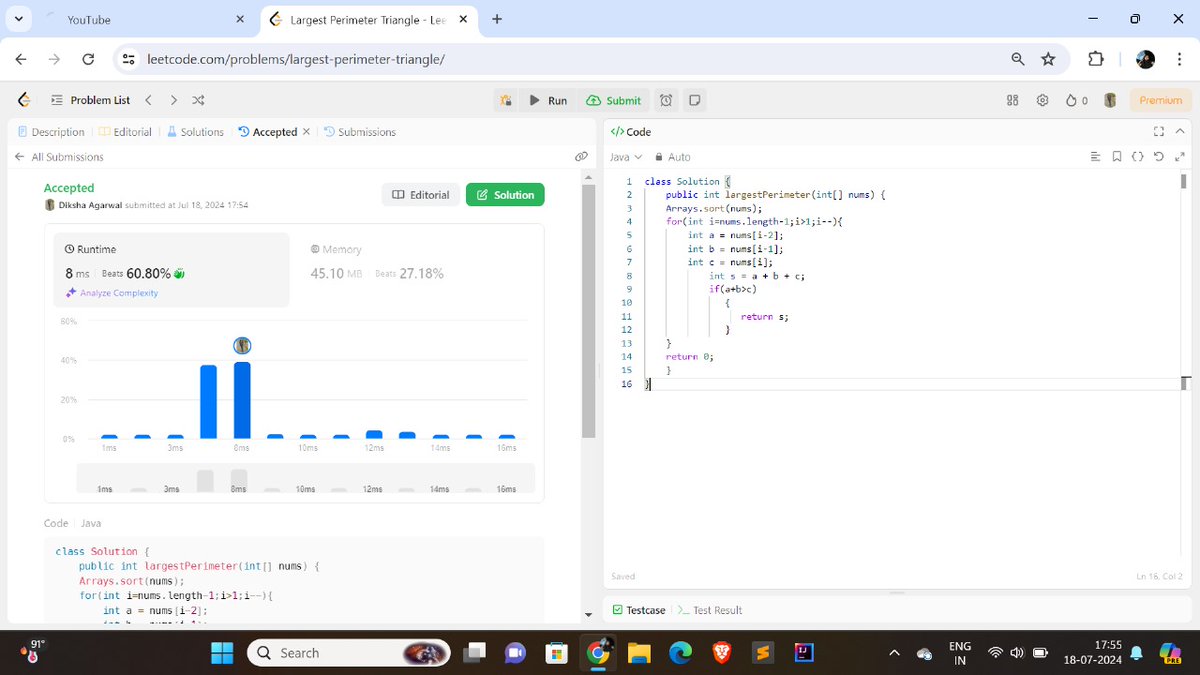The height and width of the screenshot is (675, 1200).
Task: Submit the solution
Action: (614, 100)
